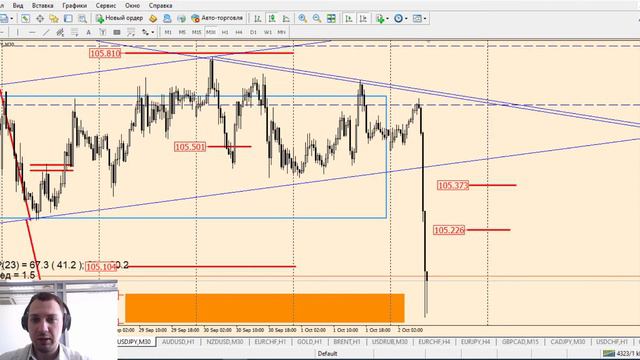Click the Новый ордер button
Screen dimensions: 640x360
(x=119, y=18)
